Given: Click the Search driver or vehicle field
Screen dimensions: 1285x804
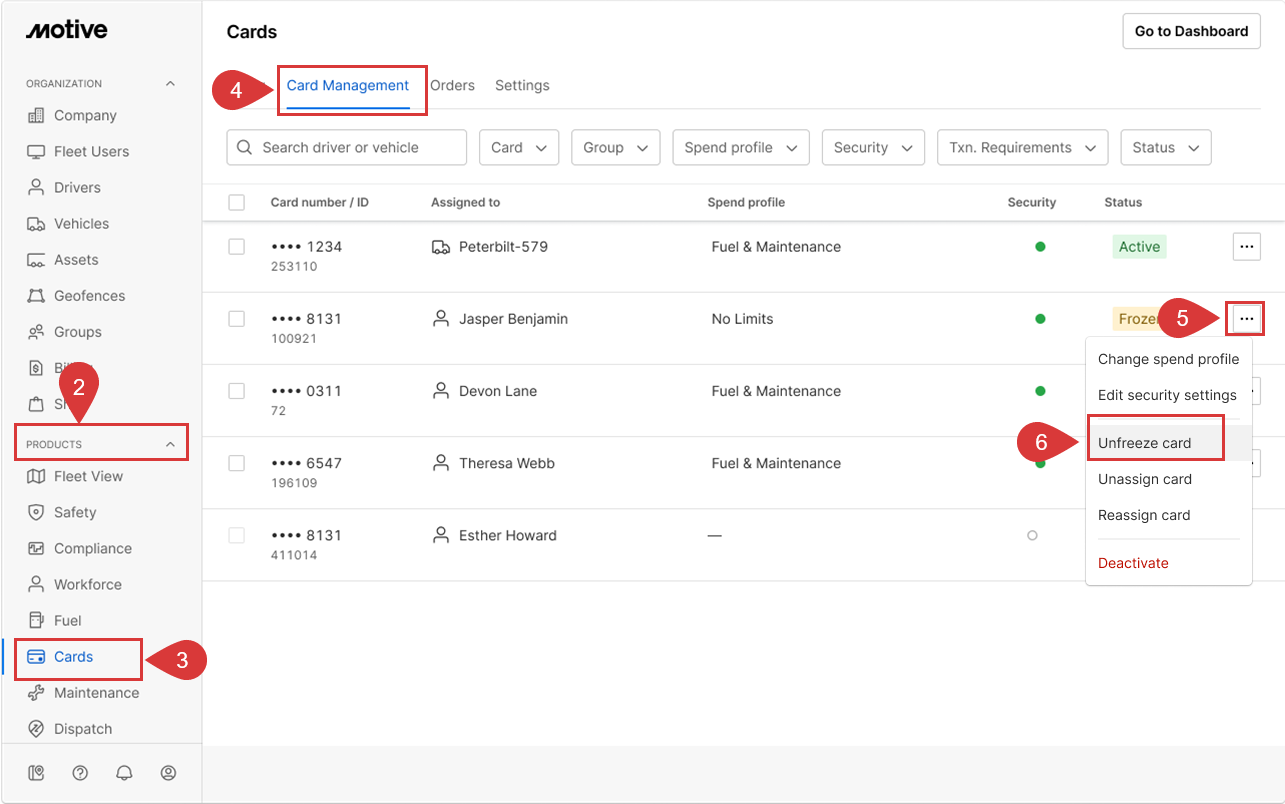Looking at the screenshot, I should click(347, 147).
